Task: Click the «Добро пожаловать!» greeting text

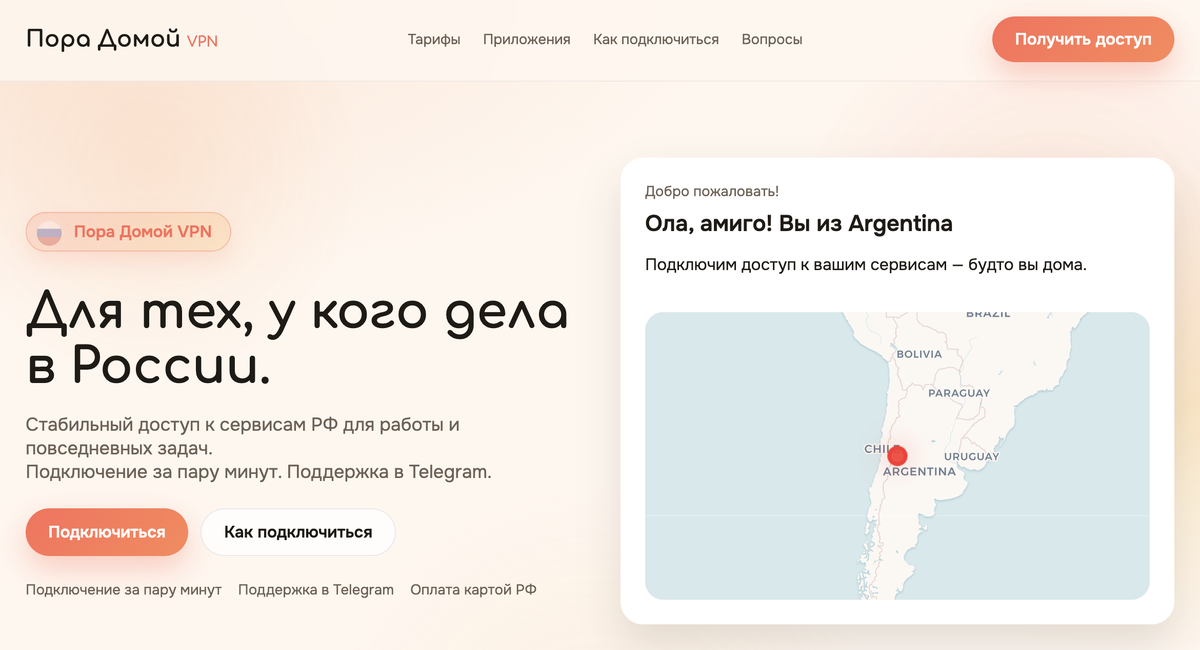Action: (712, 190)
